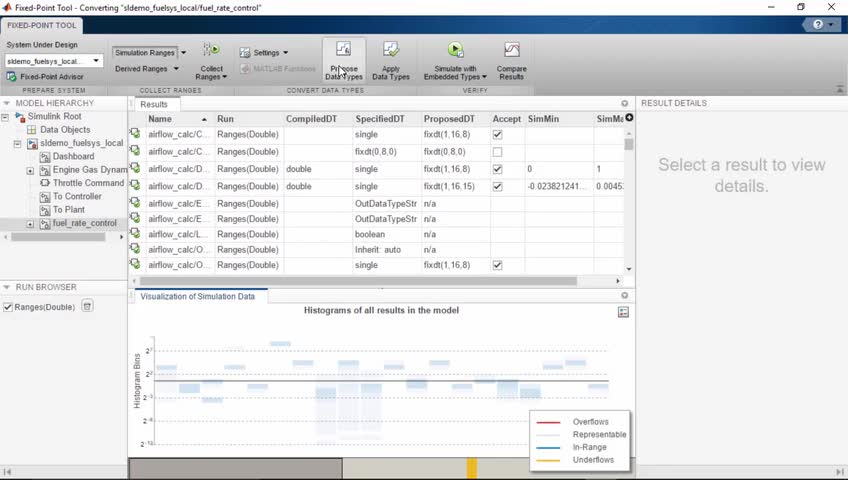Click result icon of the fixdt(0,8,0) row
The width and height of the screenshot is (848, 480).
[135, 151]
